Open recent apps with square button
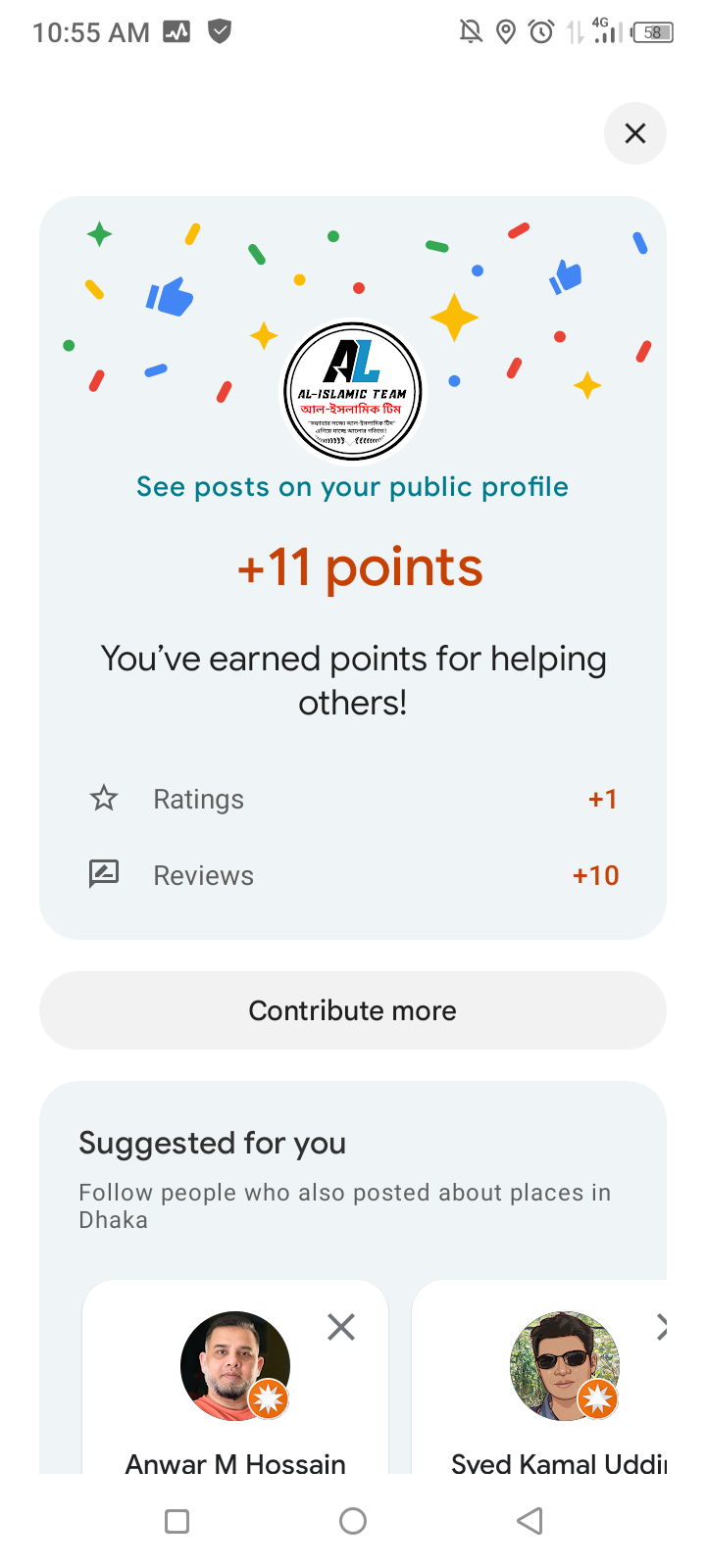Screen dimensions: 706x1568 pyautogui.click(x=177, y=1521)
